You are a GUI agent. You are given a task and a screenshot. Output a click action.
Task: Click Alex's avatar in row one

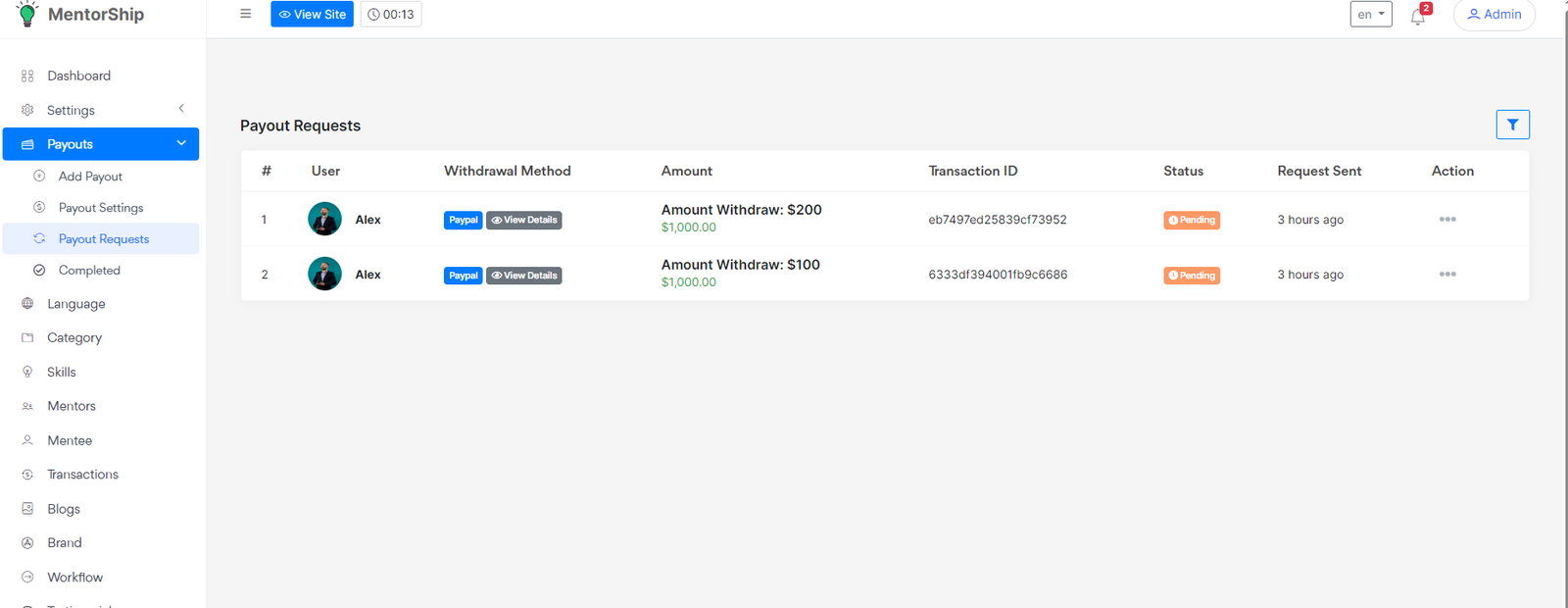[324, 219]
